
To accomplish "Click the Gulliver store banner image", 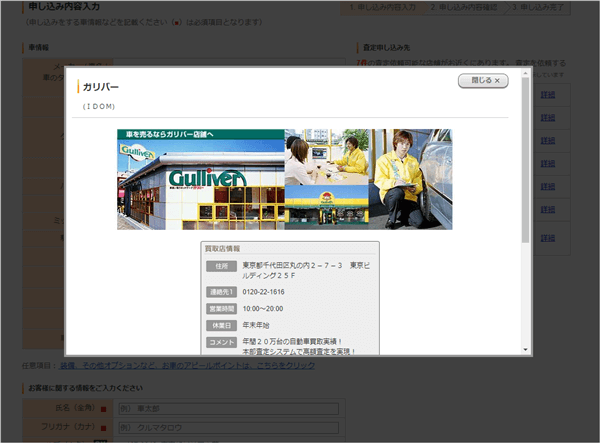I will click(x=284, y=179).
